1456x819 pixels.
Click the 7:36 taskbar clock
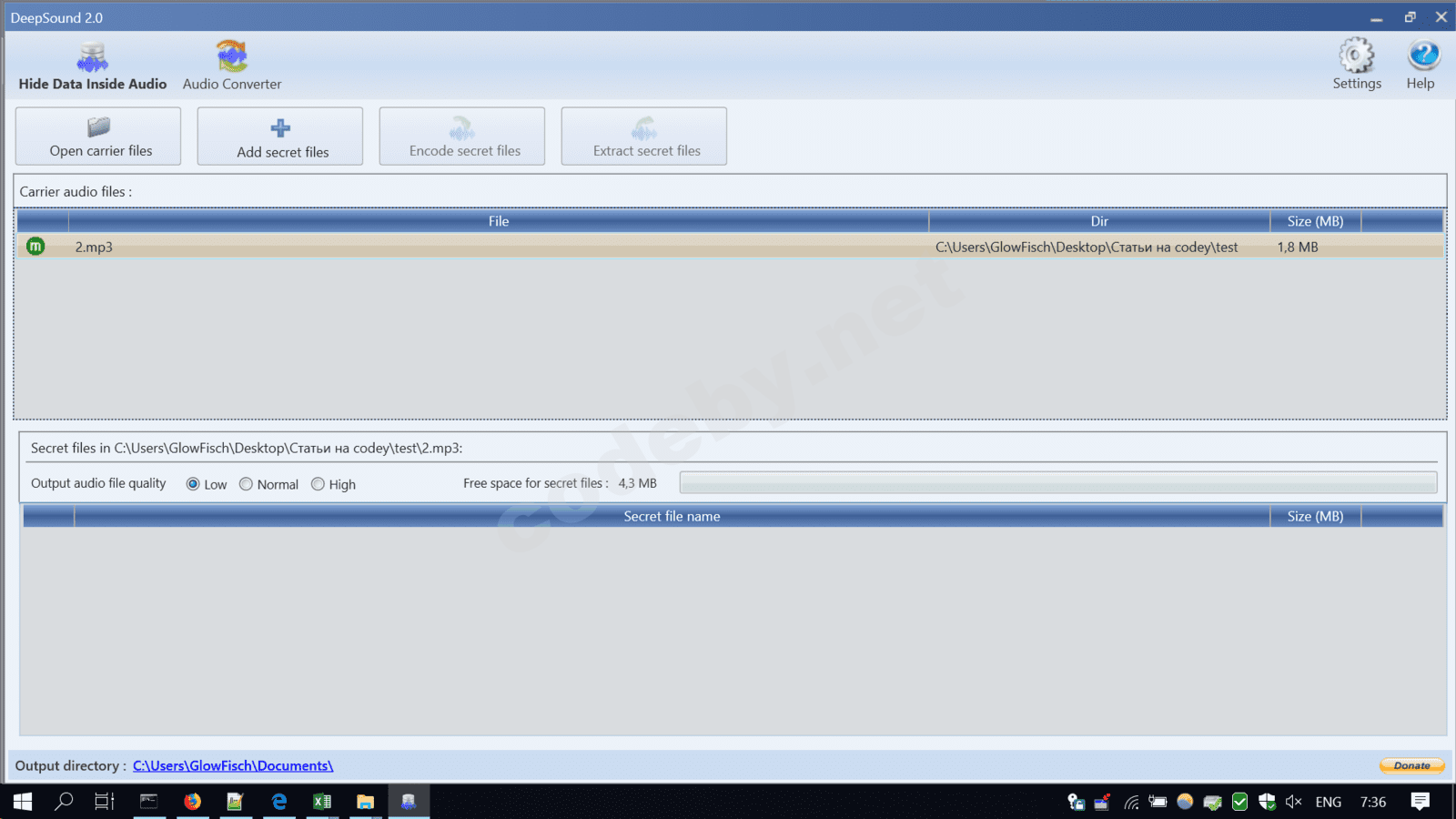(1373, 802)
